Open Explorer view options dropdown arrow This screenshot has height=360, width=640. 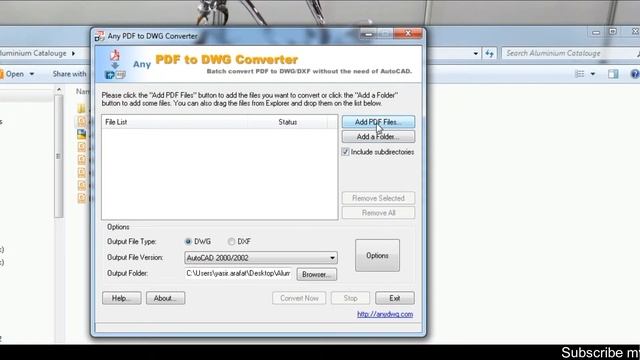click(593, 74)
